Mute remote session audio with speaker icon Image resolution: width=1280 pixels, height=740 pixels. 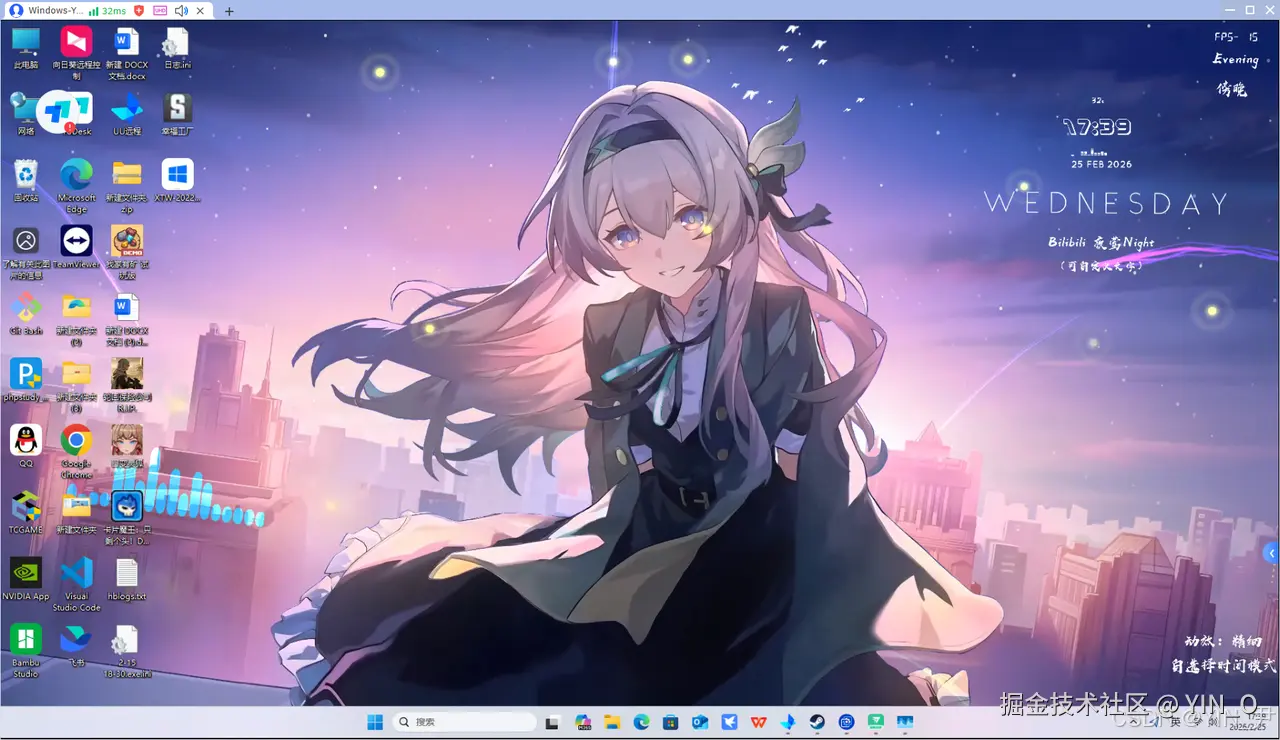(181, 11)
